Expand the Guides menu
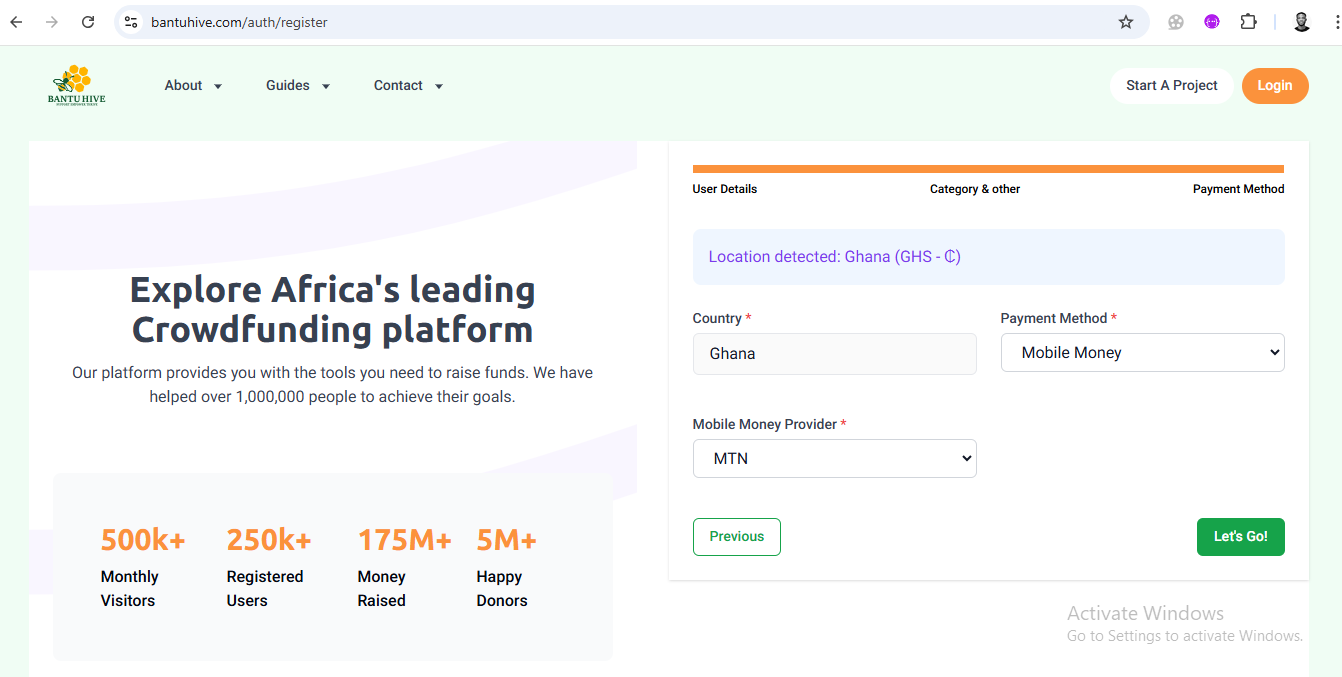 click(297, 86)
